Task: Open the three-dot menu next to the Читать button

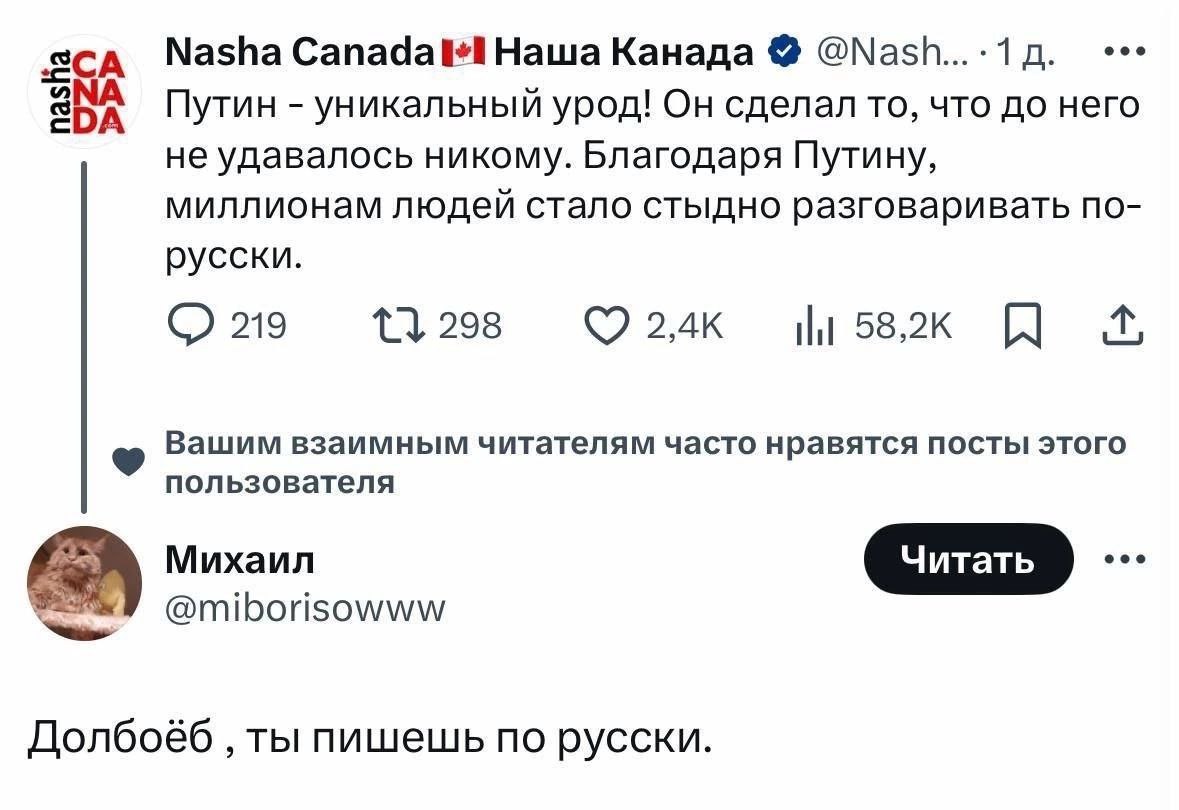Action: (x=1125, y=559)
